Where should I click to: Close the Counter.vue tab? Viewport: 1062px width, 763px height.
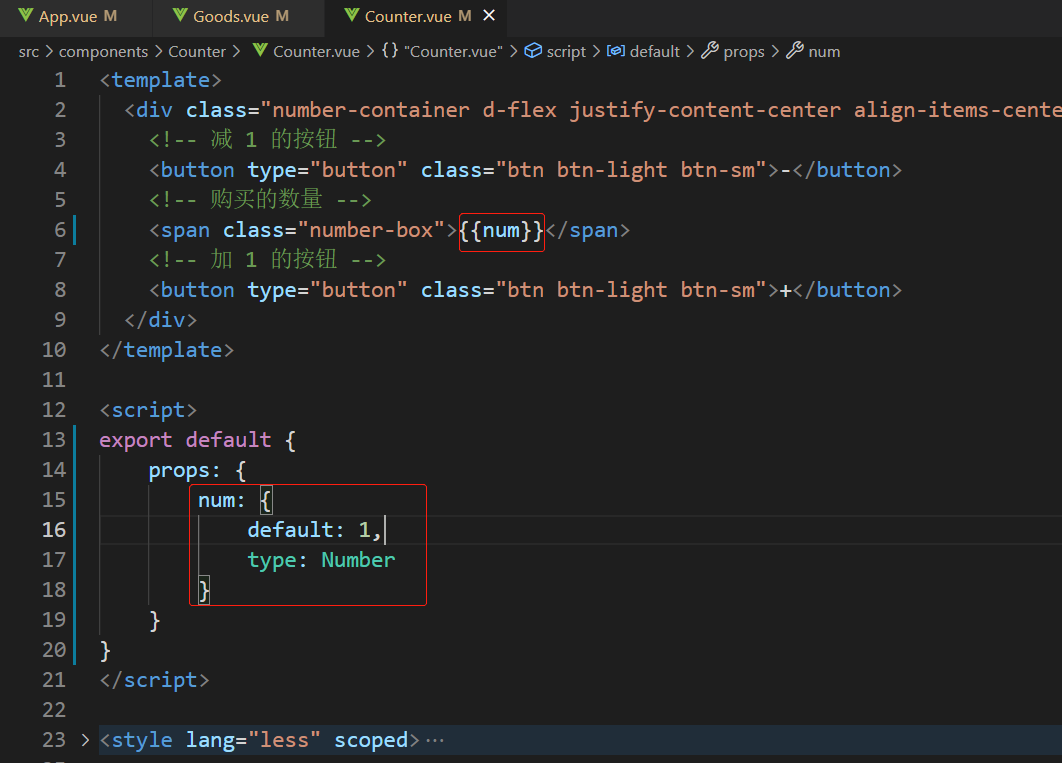(489, 15)
